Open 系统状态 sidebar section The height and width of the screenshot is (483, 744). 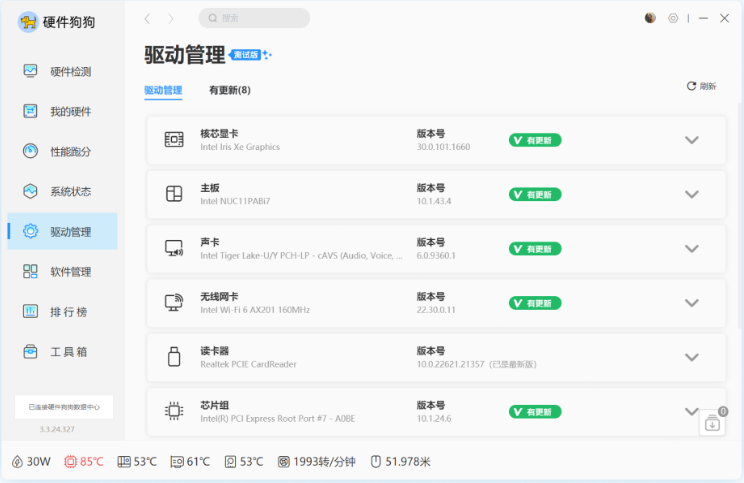tap(62, 191)
